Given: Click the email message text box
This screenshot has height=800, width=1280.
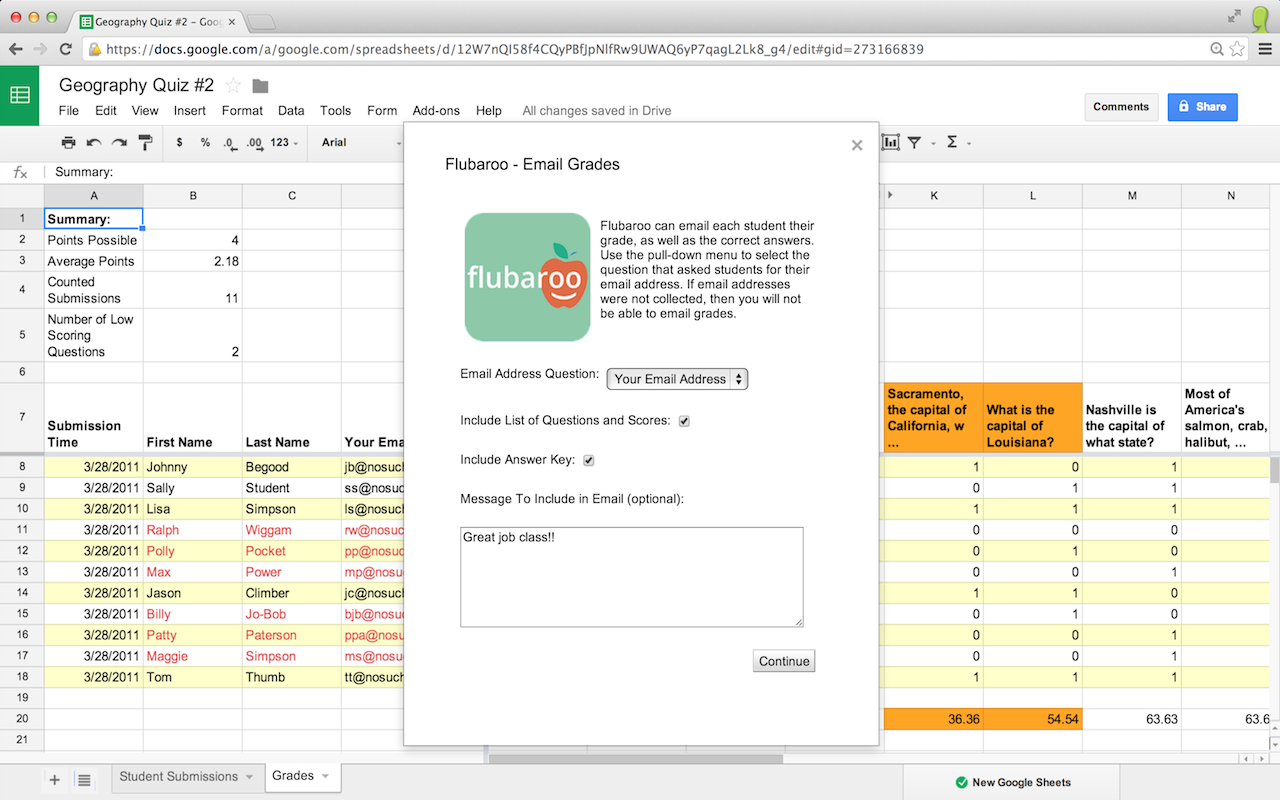Looking at the screenshot, I should [631, 577].
